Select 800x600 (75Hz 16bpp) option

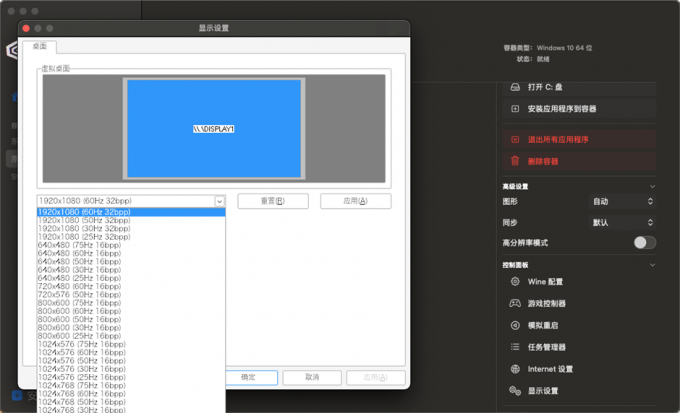[131, 303]
